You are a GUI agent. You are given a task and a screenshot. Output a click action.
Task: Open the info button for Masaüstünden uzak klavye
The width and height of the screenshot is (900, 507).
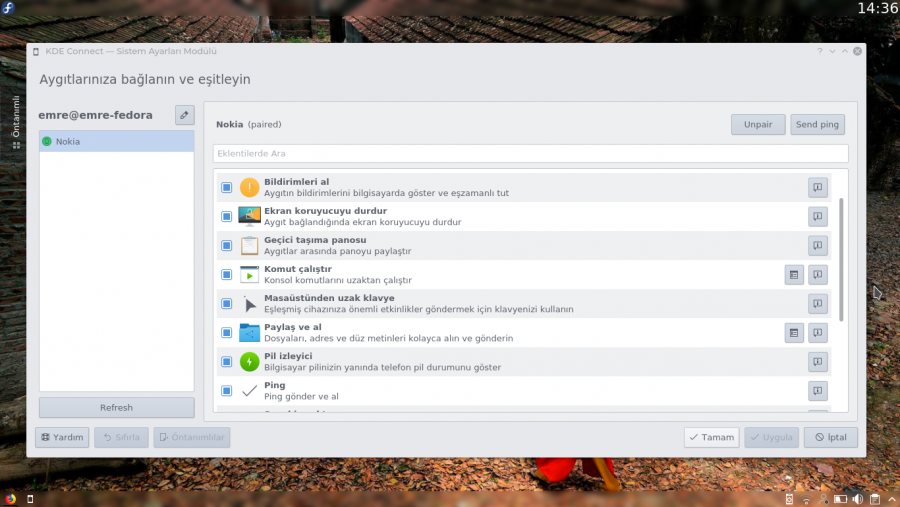coord(817,303)
